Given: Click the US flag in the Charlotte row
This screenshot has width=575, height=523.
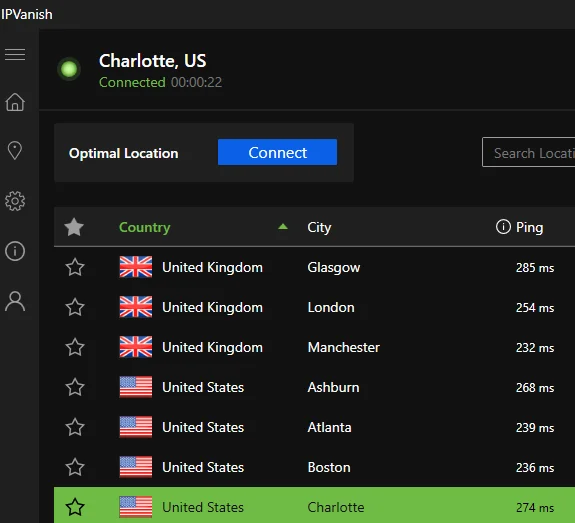Looking at the screenshot, I should click(136, 507).
